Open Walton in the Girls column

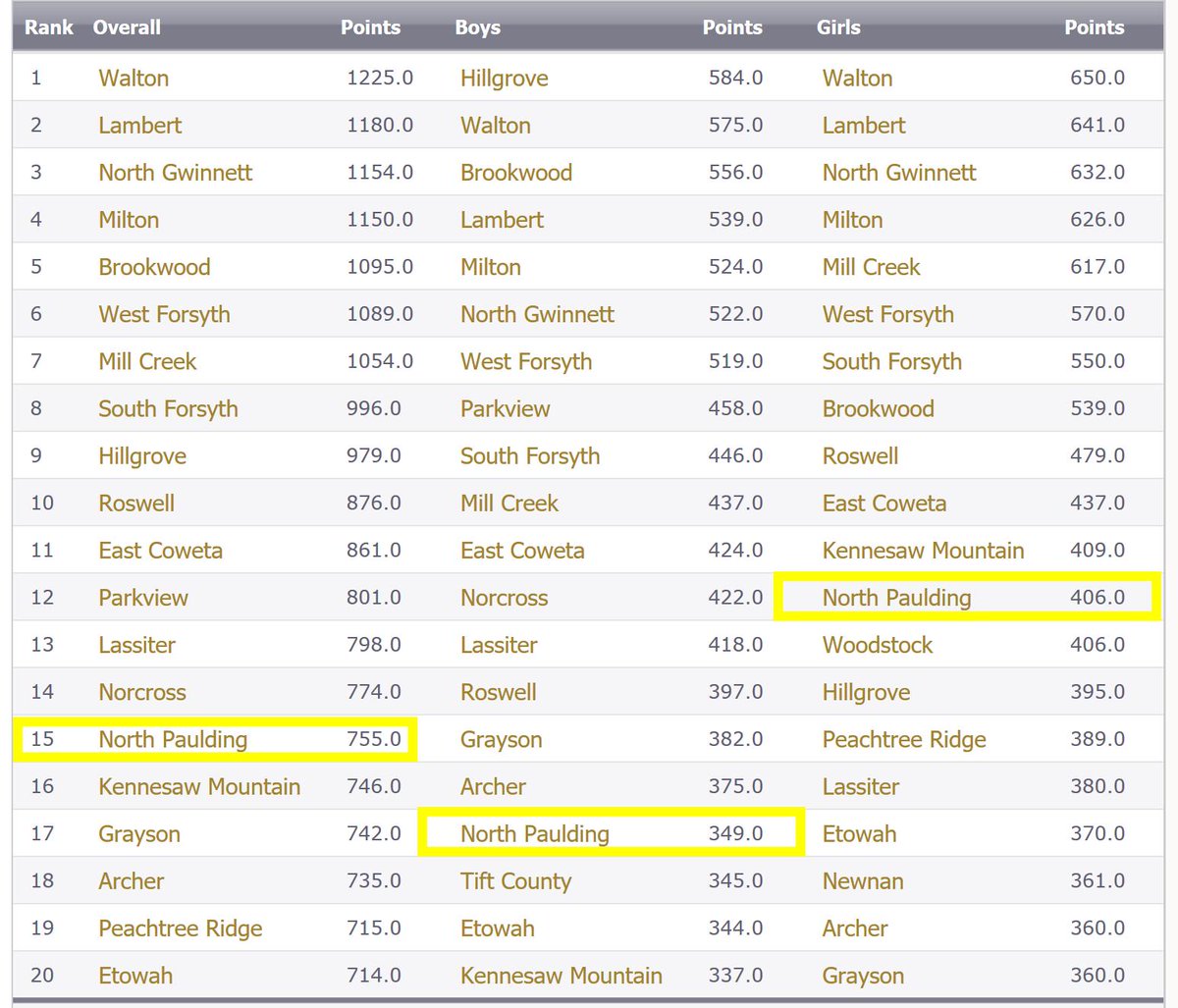pyautogui.click(x=858, y=79)
